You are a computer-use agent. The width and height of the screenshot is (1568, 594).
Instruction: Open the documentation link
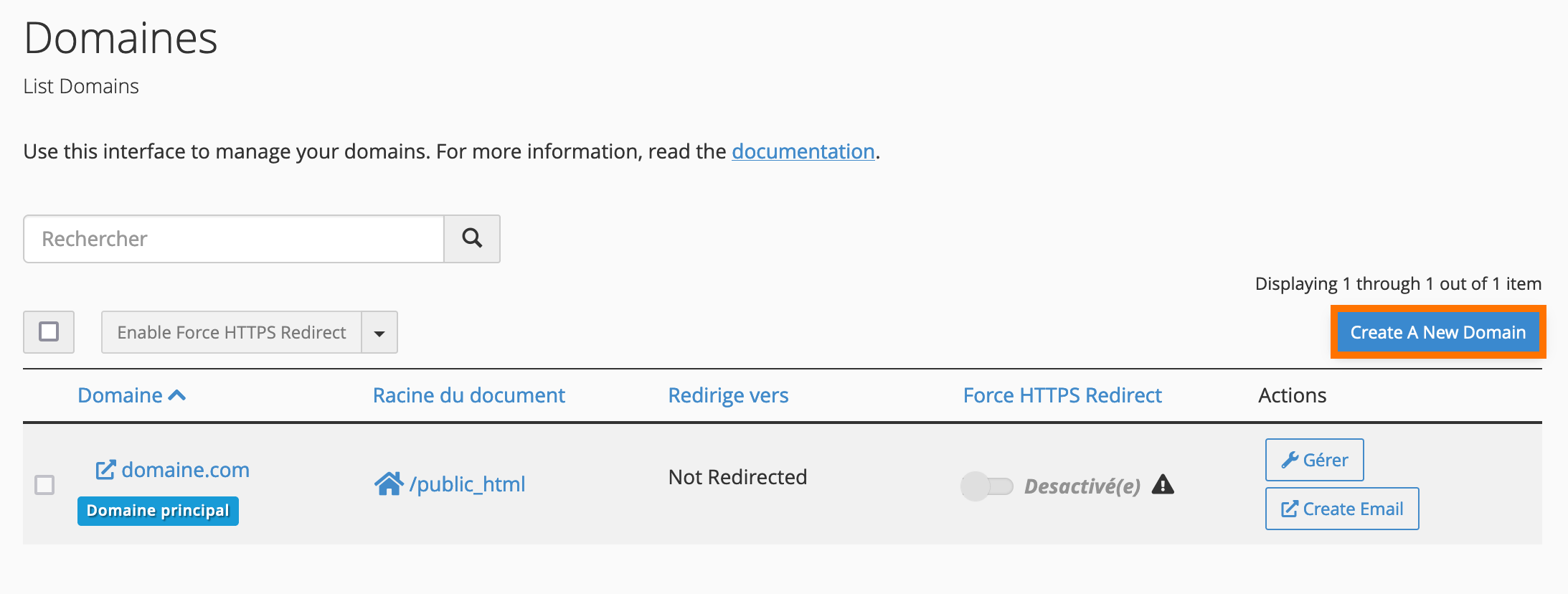pyautogui.click(x=803, y=151)
